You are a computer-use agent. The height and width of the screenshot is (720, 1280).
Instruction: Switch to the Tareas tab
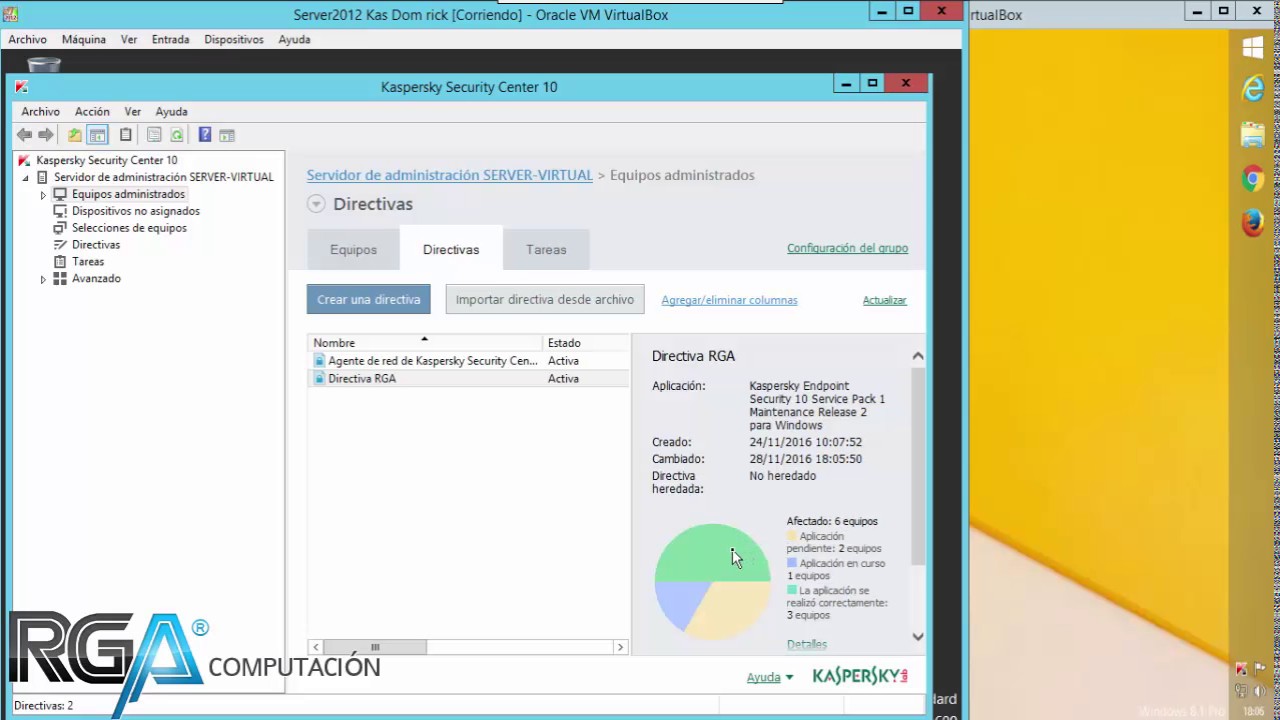546,250
